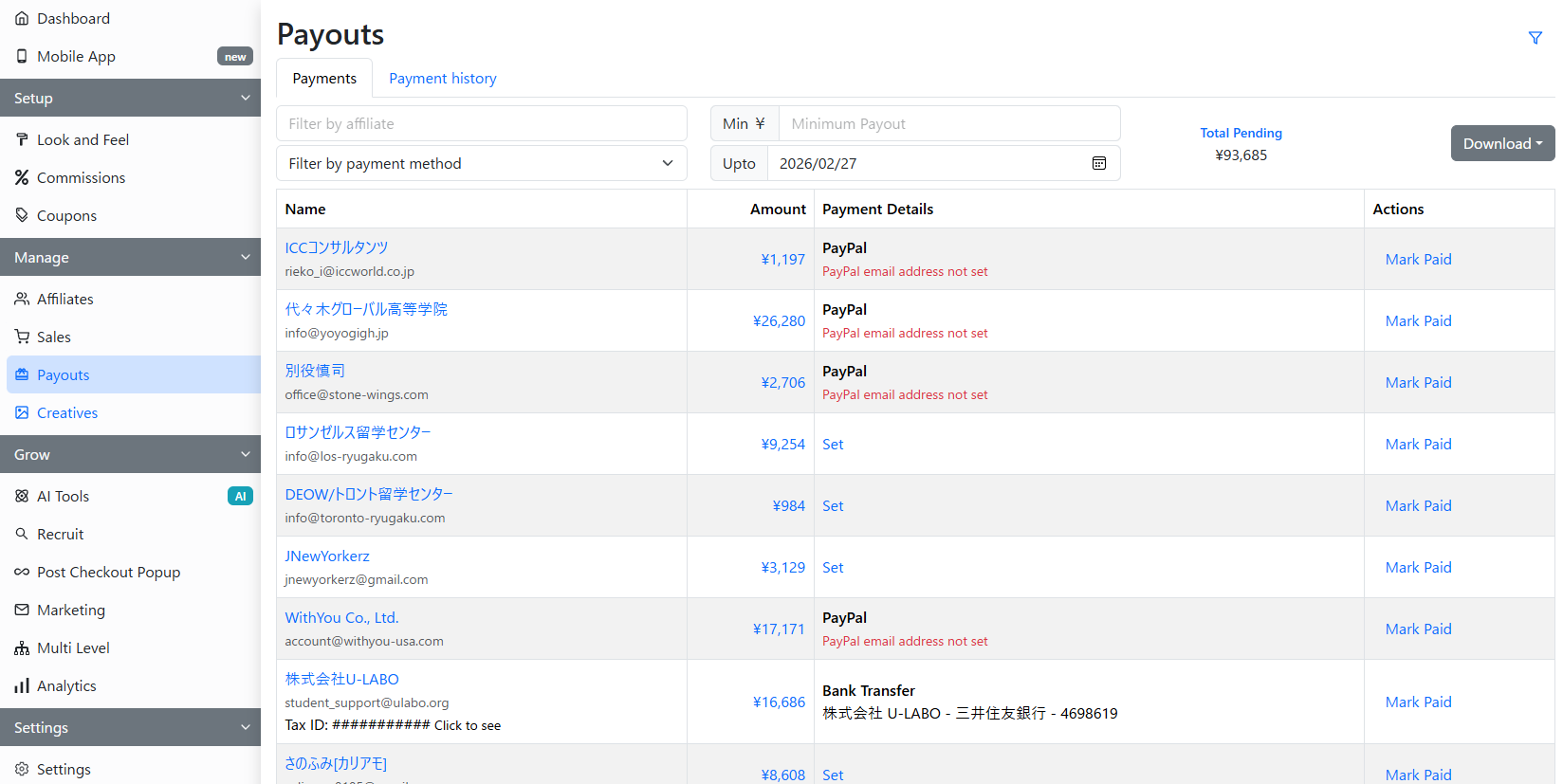Open Multi Level hierarchy icon

pyautogui.click(x=22, y=648)
